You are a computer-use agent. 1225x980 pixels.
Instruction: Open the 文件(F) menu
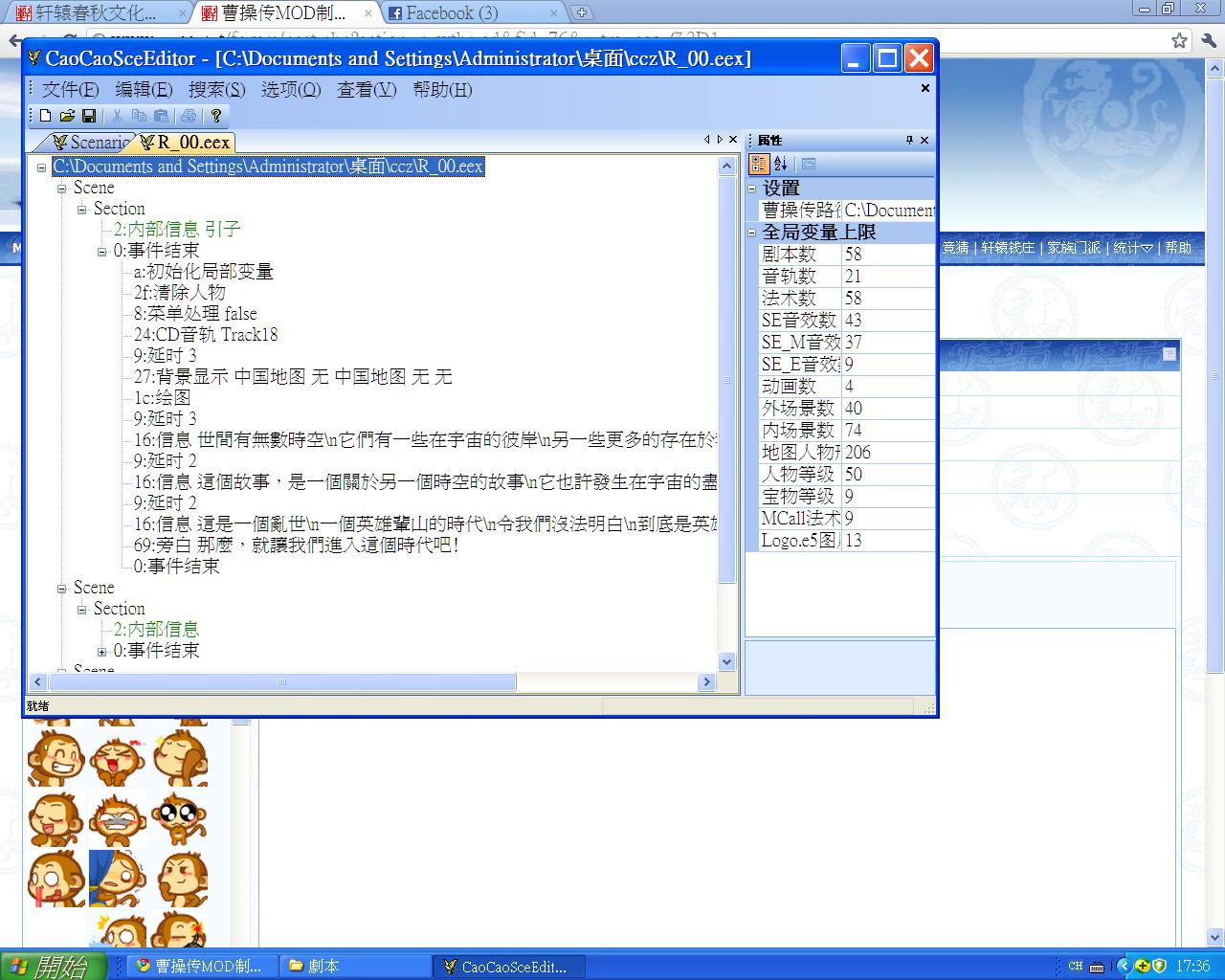click(x=70, y=89)
